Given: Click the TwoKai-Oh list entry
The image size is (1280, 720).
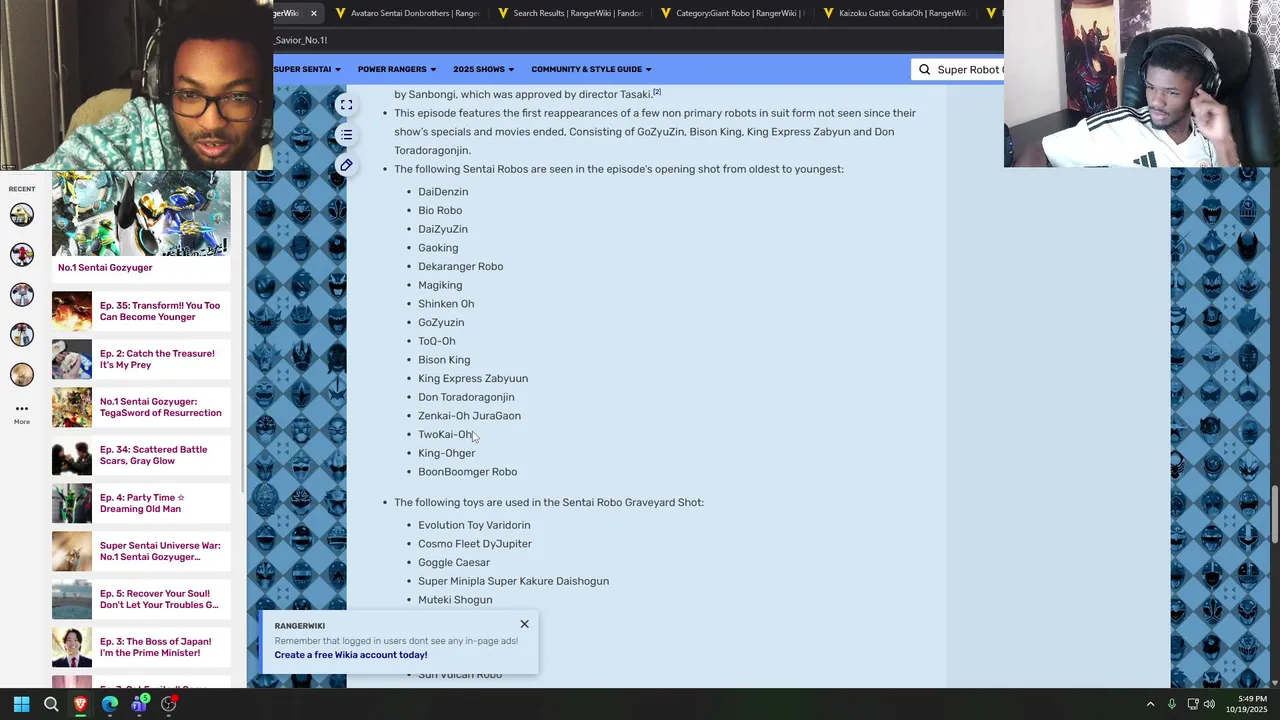Looking at the screenshot, I should pyautogui.click(x=446, y=435).
